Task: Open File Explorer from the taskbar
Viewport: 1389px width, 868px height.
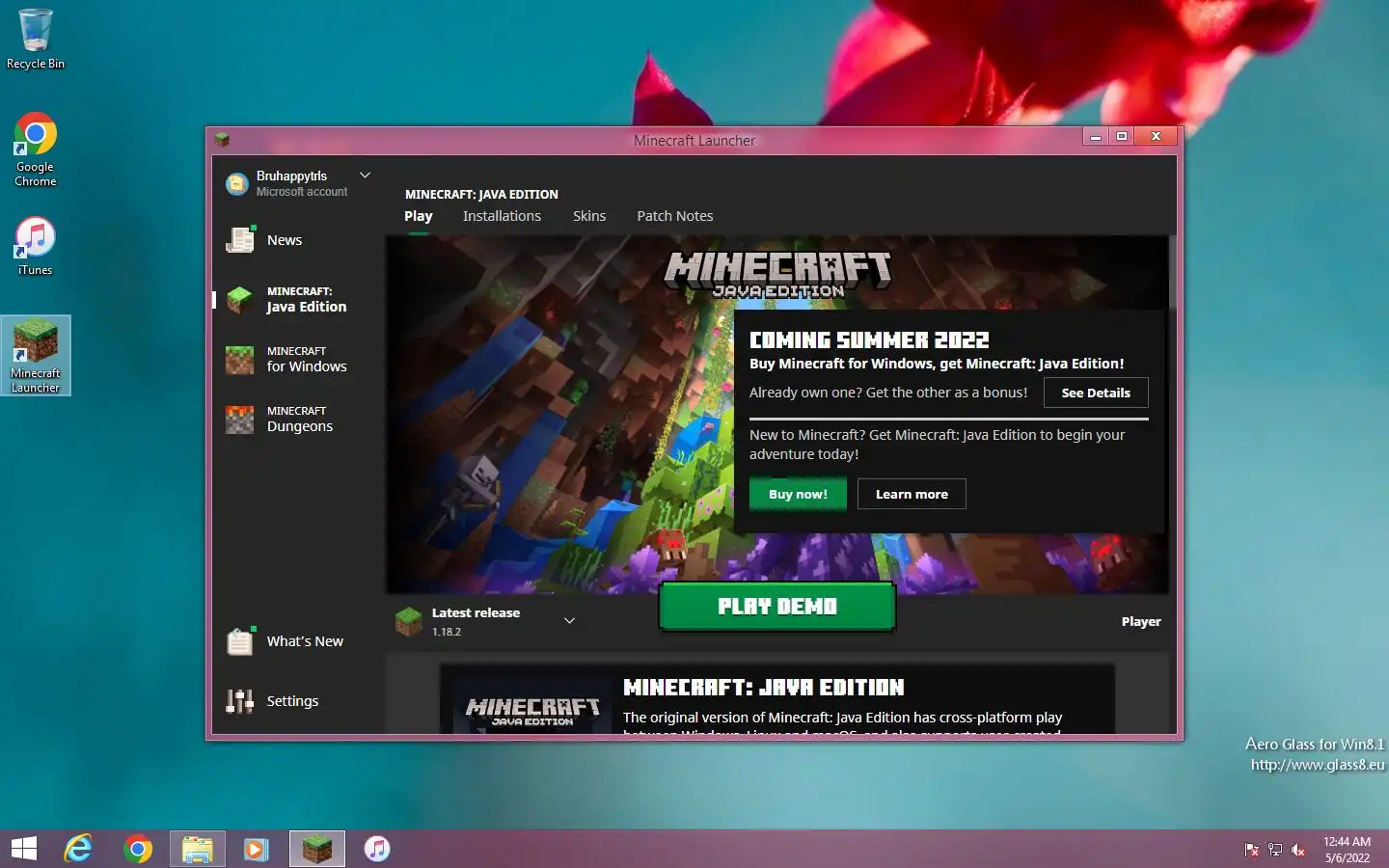Action: click(x=198, y=849)
